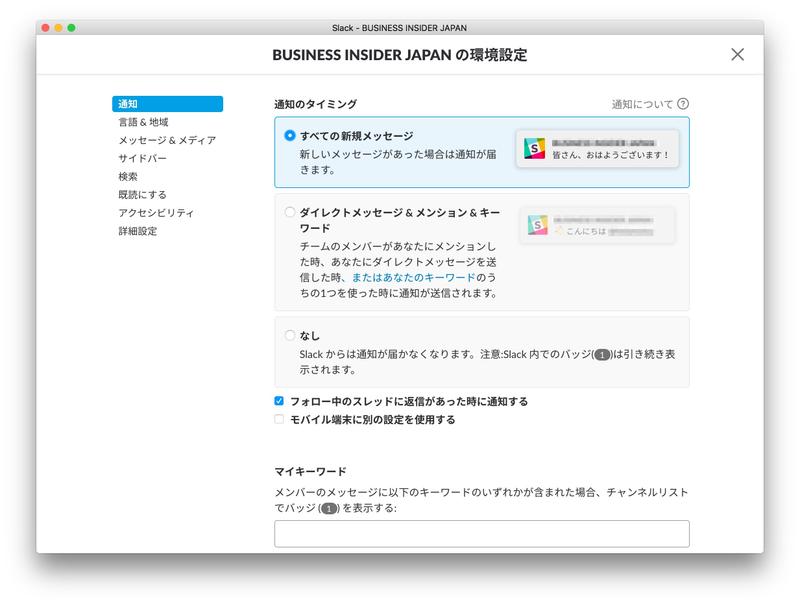
Task: Switch to 言語 & 地域 settings
Action: coord(143,122)
